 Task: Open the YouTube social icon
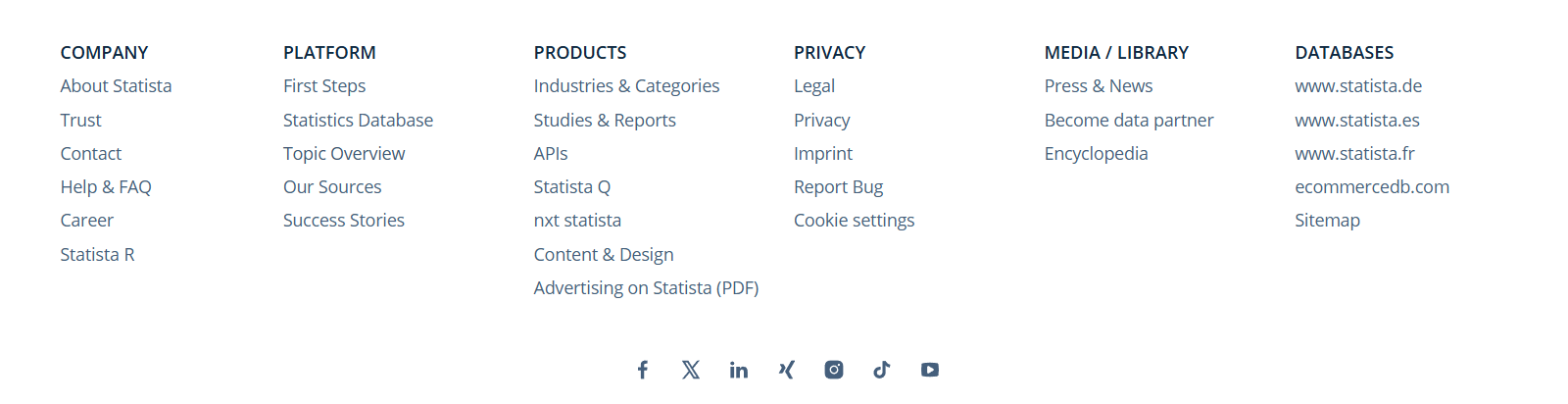[x=930, y=370]
